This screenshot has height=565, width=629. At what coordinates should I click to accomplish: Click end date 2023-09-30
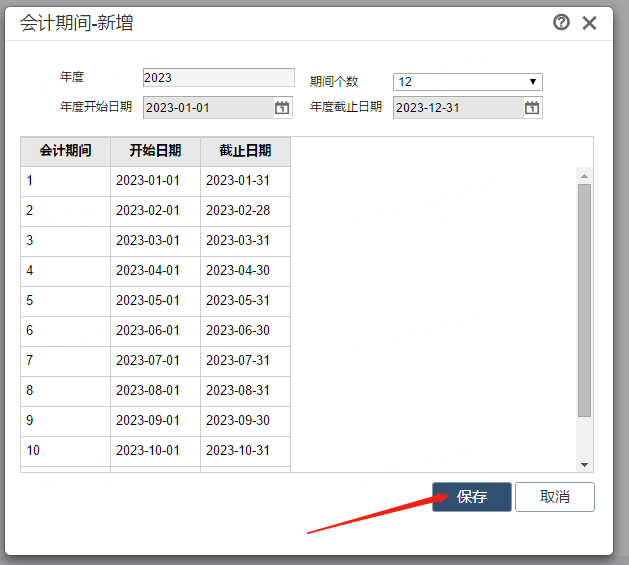tap(246, 421)
